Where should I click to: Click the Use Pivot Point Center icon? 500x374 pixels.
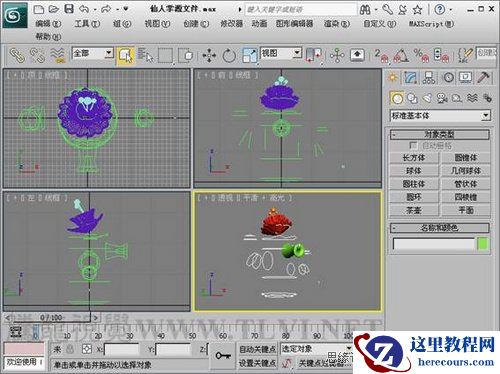pyautogui.click(x=313, y=55)
